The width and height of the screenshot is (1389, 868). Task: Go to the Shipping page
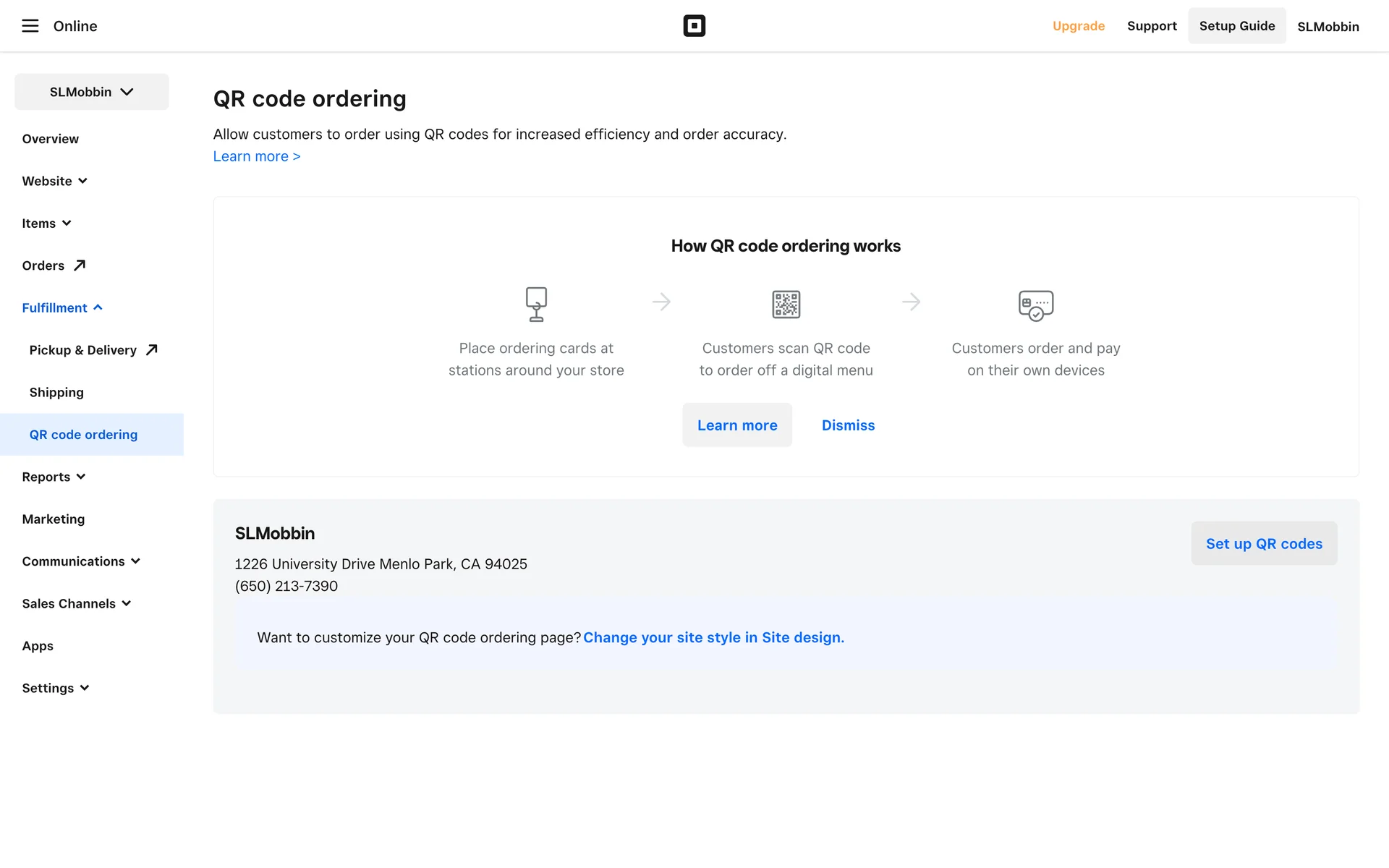(x=56, y=392)
